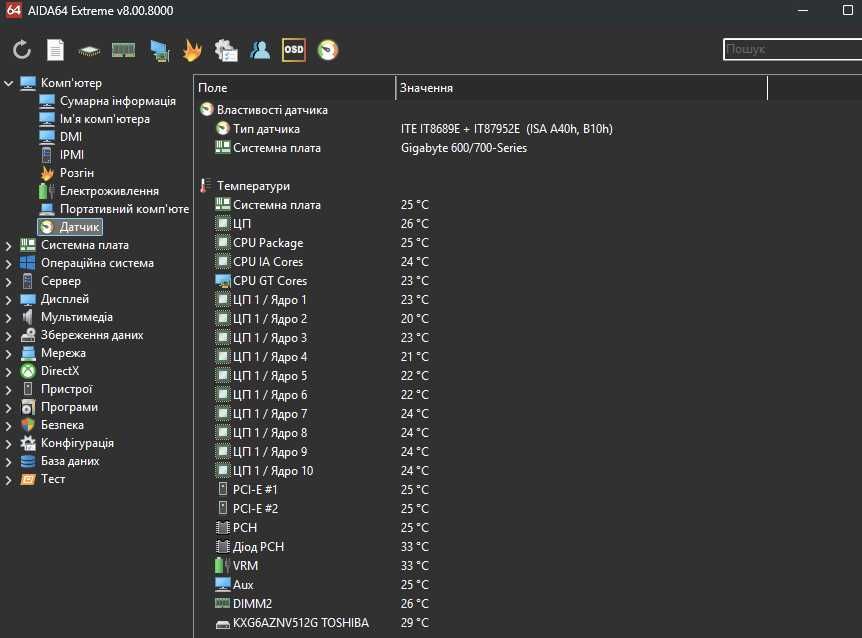Click the Електроживлення battery icon
Image resolution: width=862 pixels, height=638 pixels.
tap(47, 191)
